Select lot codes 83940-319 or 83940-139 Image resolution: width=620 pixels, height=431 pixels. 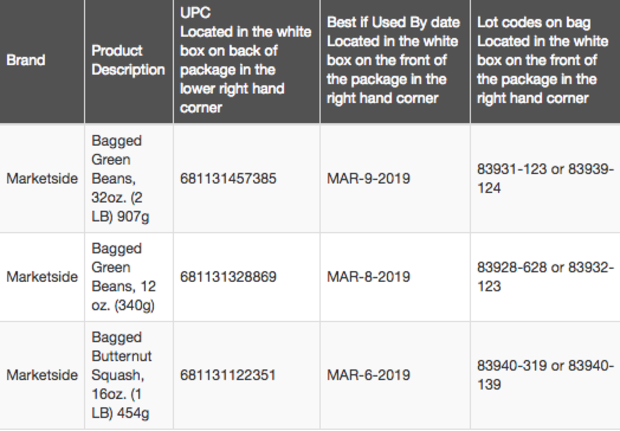545,375
